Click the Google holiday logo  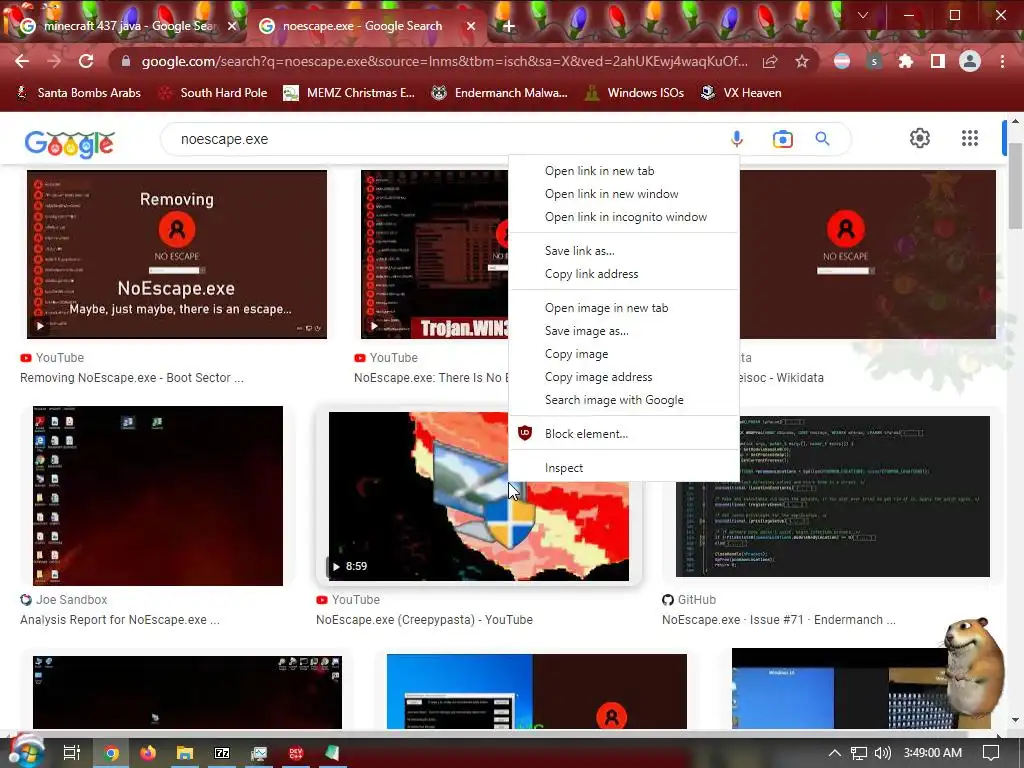[x=70, y=143]
